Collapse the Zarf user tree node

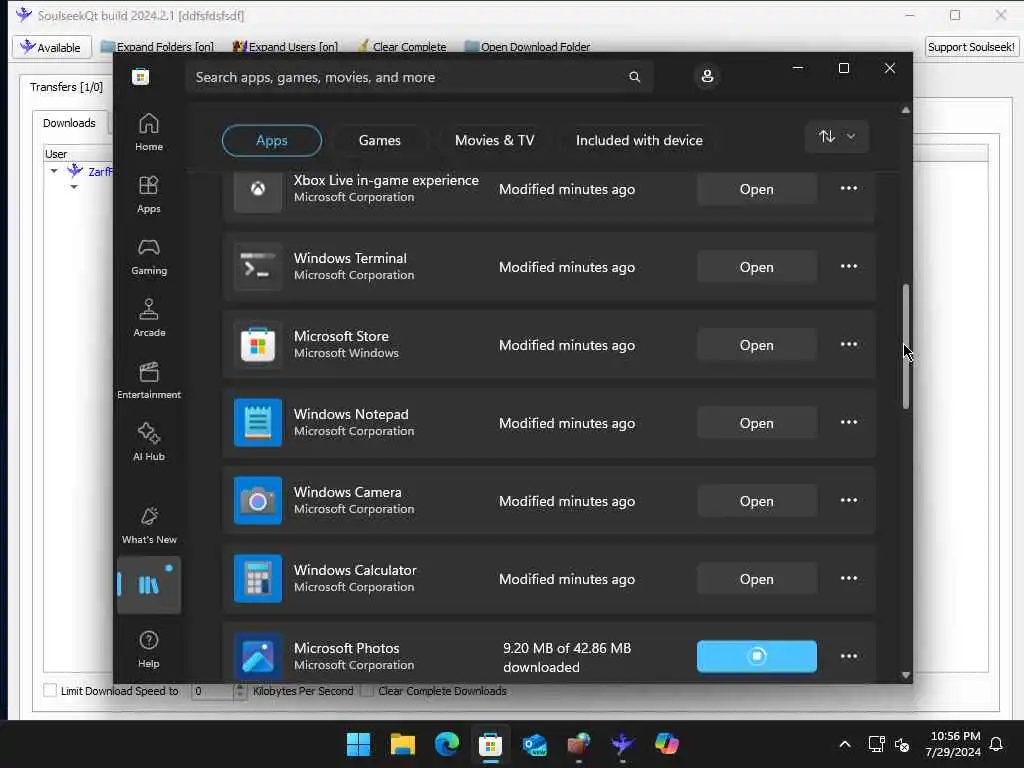point(54,171)
